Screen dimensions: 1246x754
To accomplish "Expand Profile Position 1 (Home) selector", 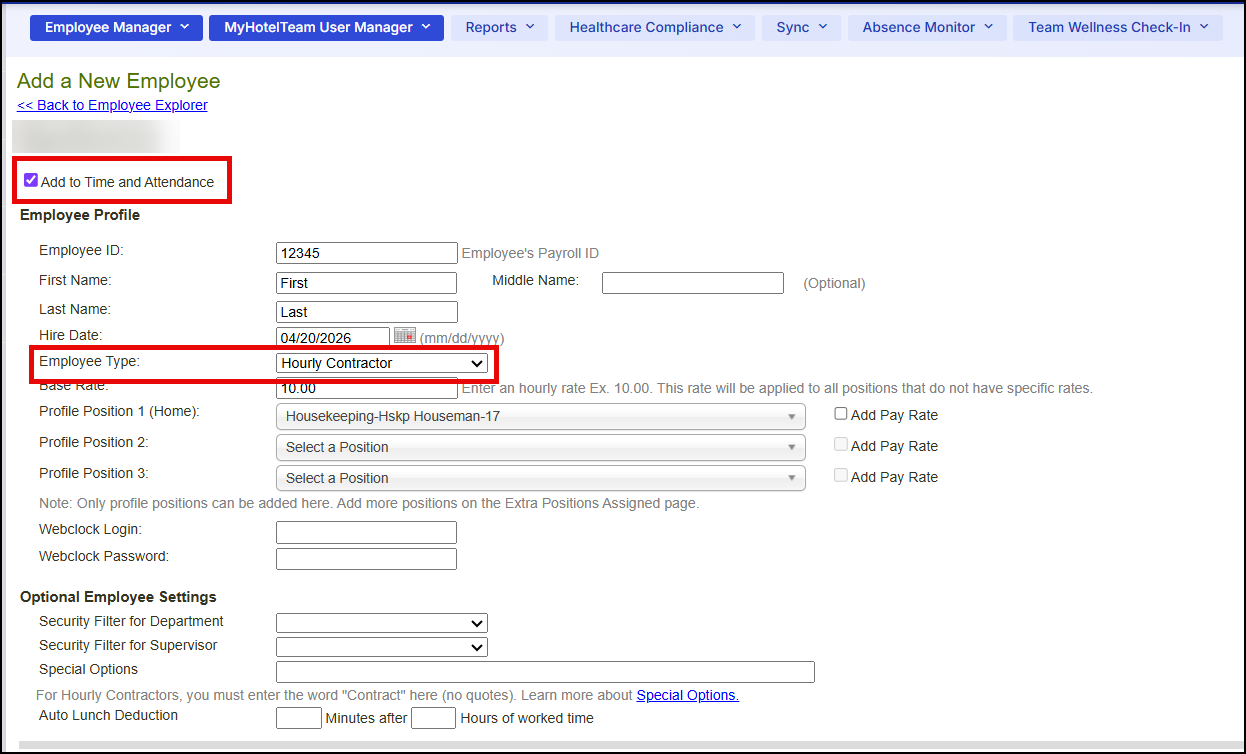I will pos(540,416).
